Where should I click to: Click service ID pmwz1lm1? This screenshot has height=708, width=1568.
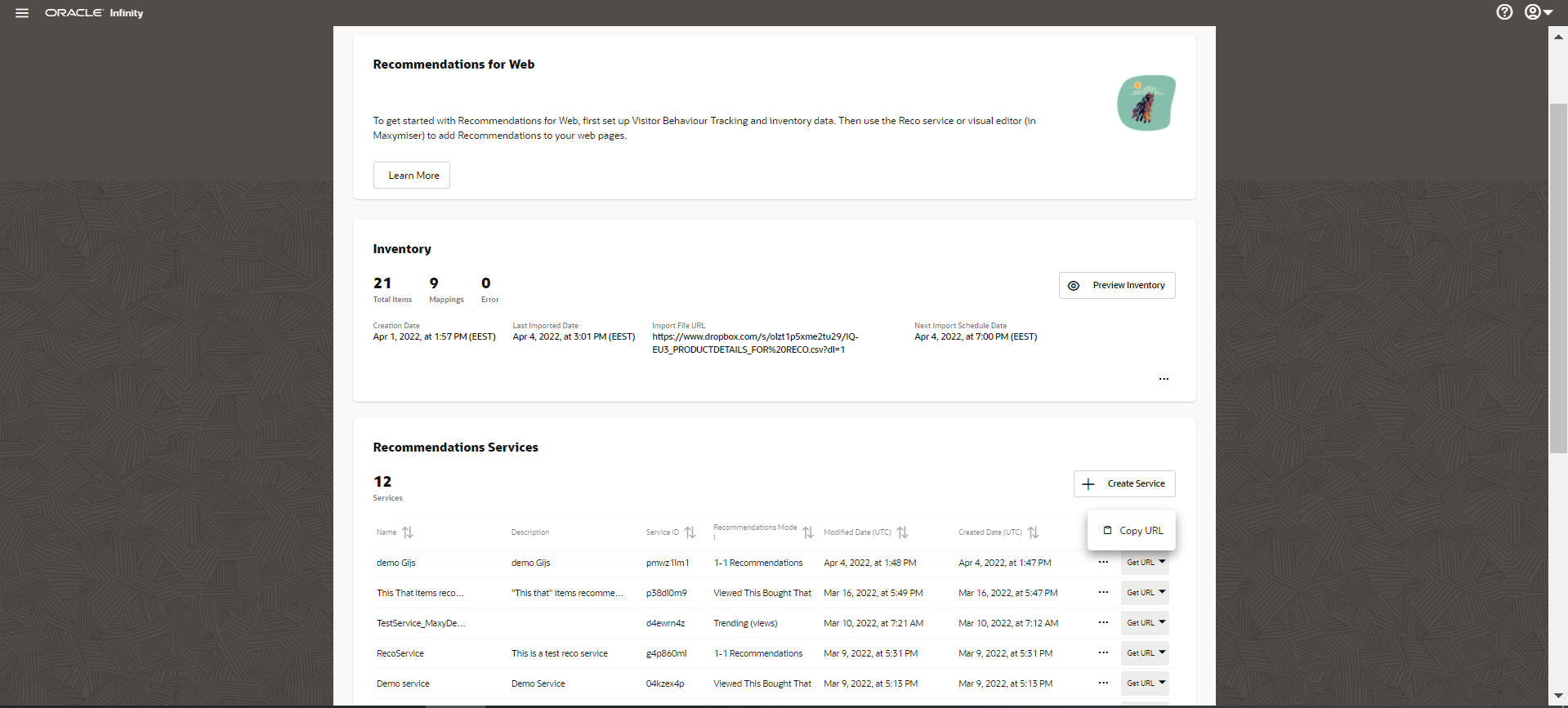point(668,563)
